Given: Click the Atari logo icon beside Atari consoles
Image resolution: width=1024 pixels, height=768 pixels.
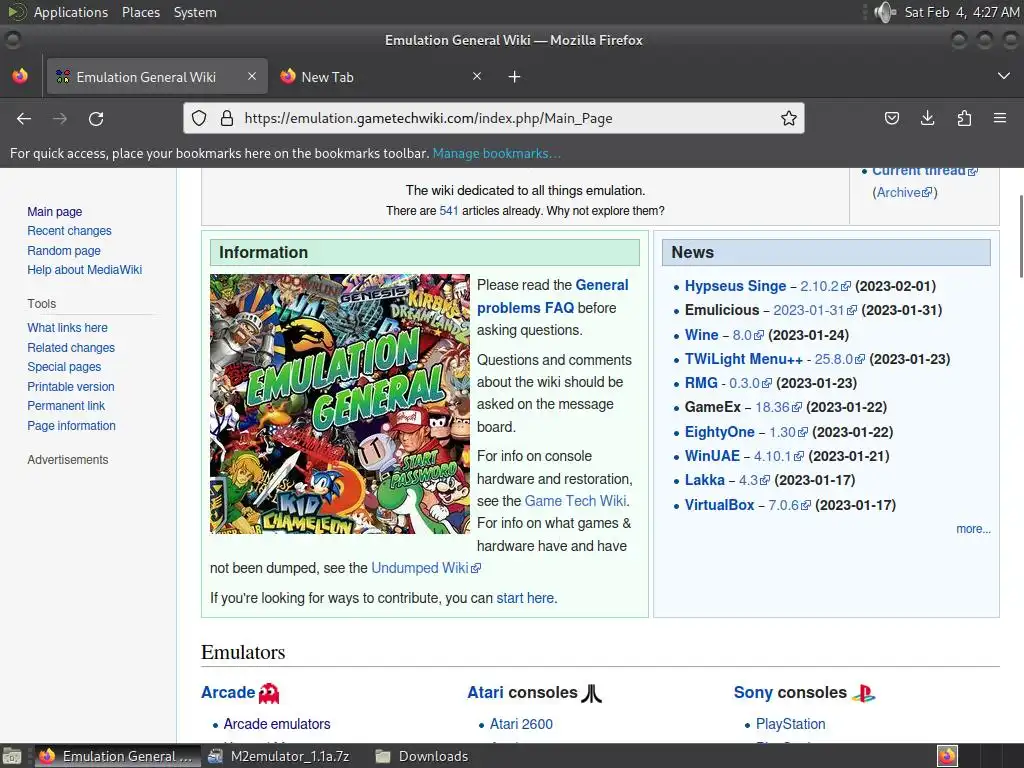Looking at the screenshot, I should click(592, 693).
